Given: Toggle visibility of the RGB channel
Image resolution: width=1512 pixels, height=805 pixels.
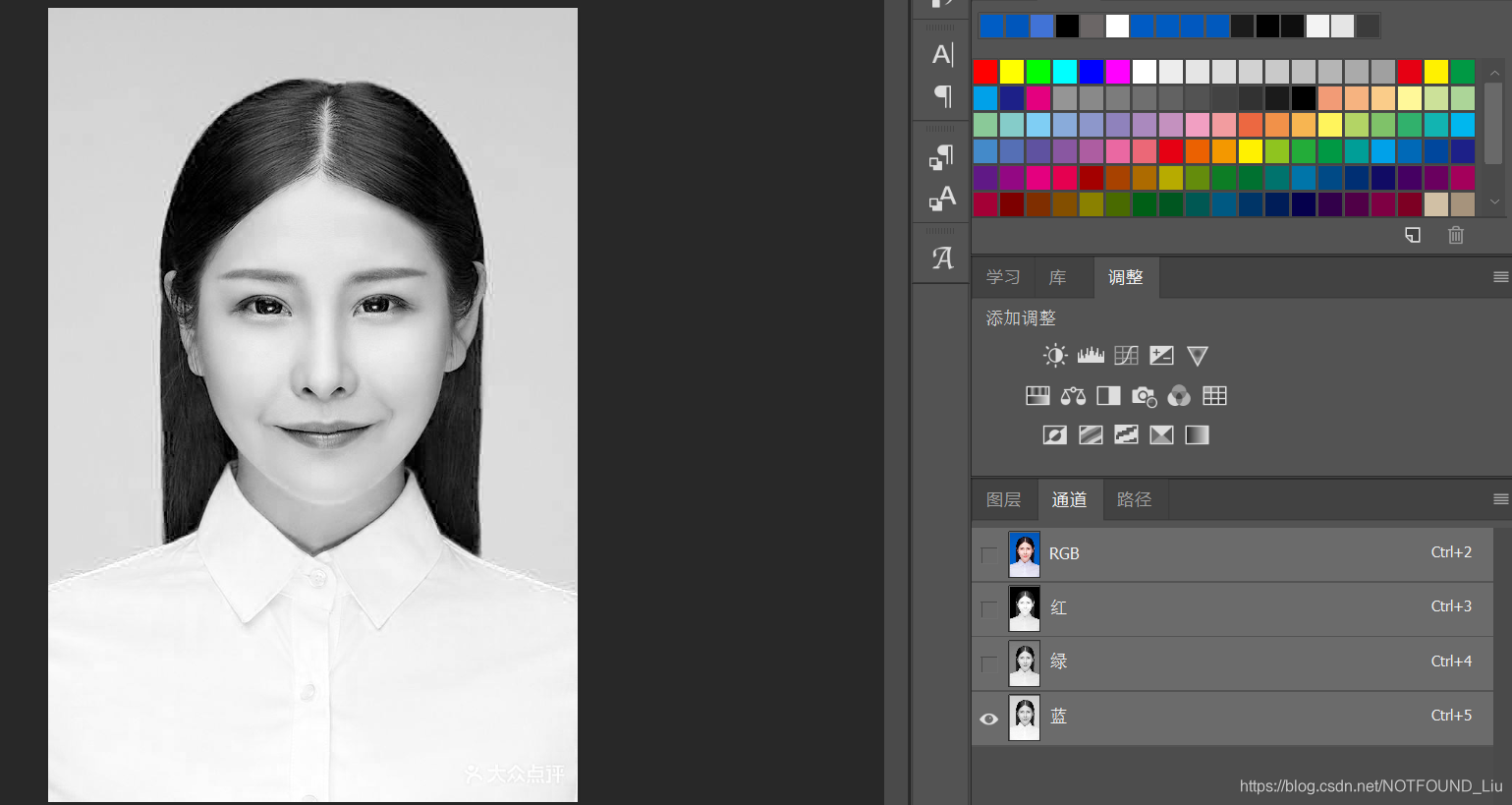Looking at the screenshot, I should pyautogui.click(x=989, y=554).
